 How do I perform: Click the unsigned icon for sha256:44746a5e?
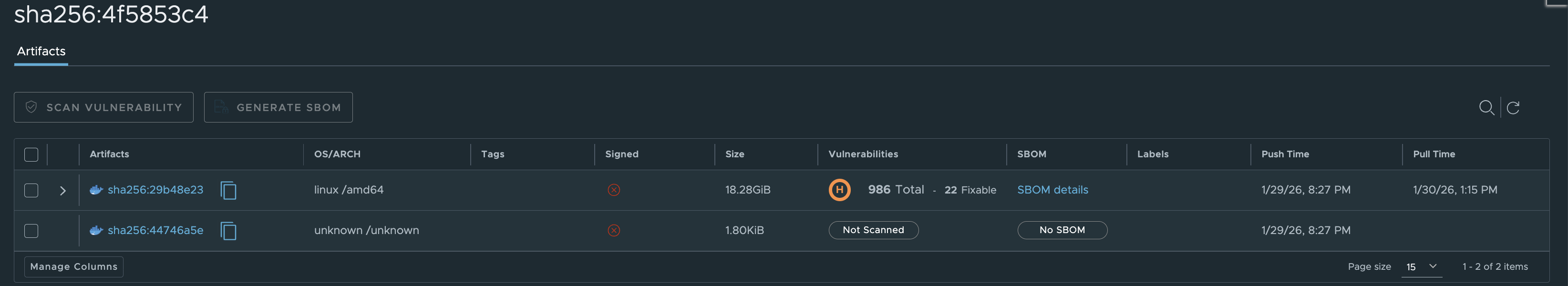pyautogui.click(x=614, y=231)
